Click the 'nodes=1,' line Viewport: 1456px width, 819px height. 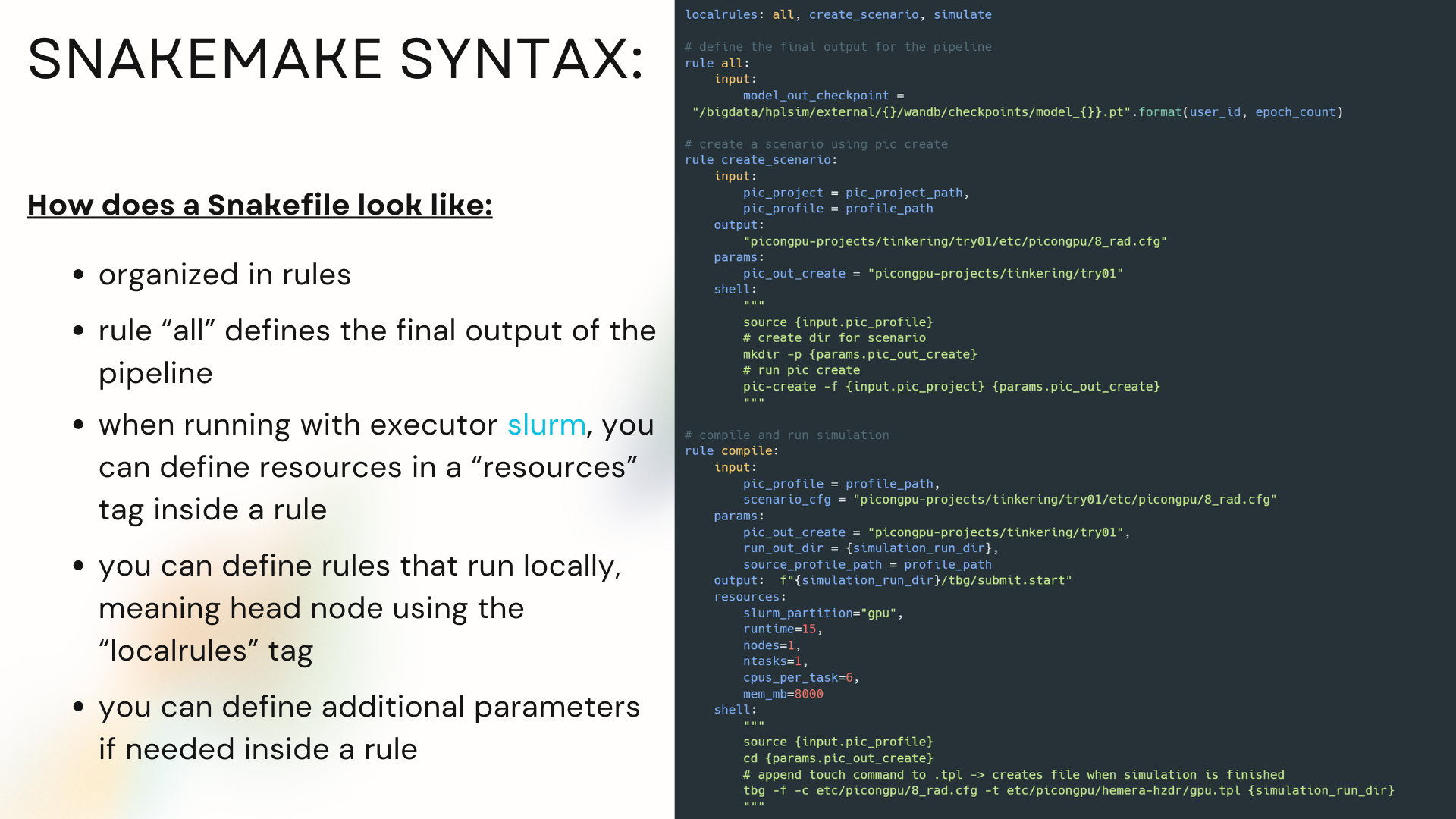pos(772,645)
